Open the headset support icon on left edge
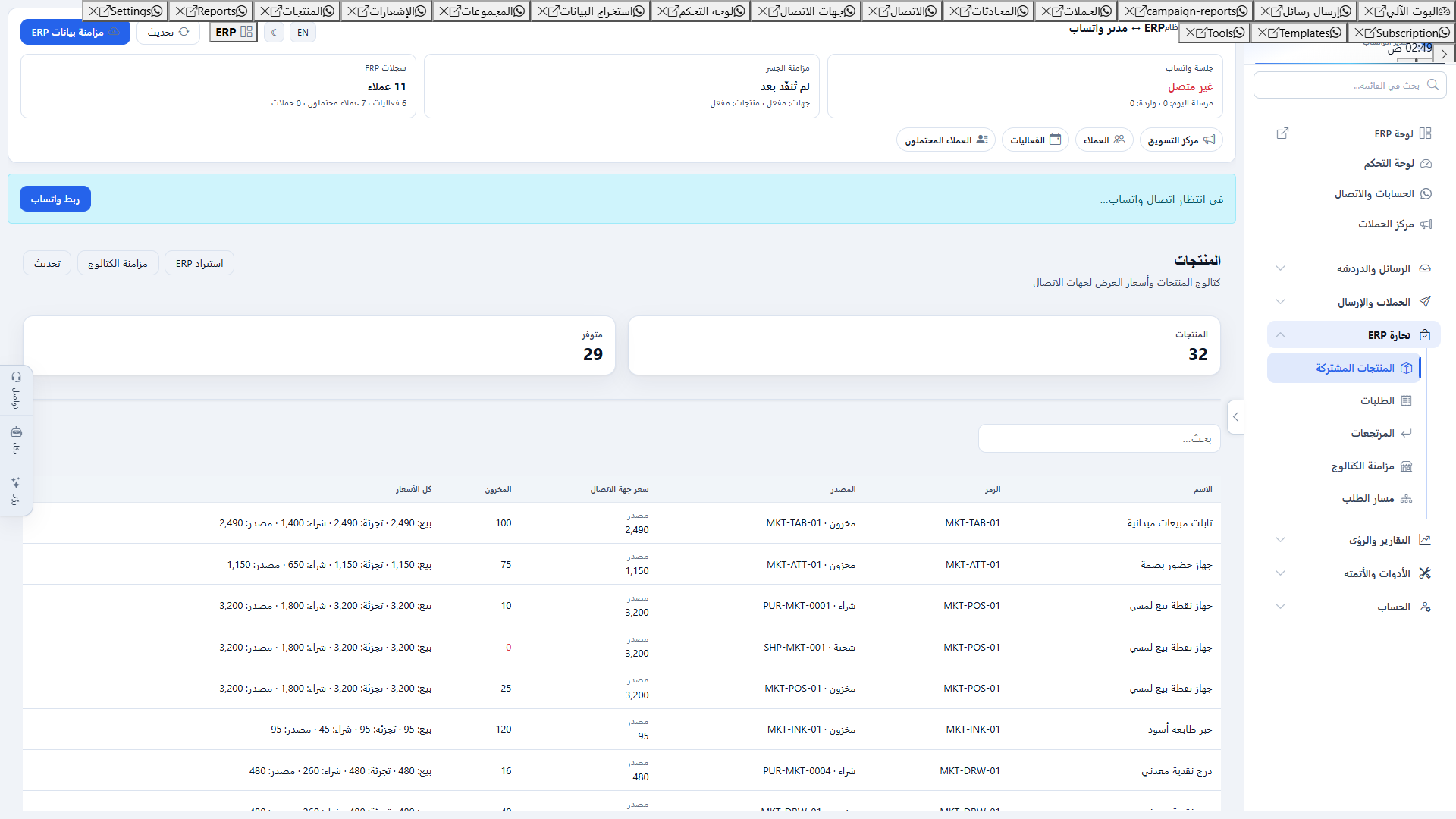 tap(16, 377)
